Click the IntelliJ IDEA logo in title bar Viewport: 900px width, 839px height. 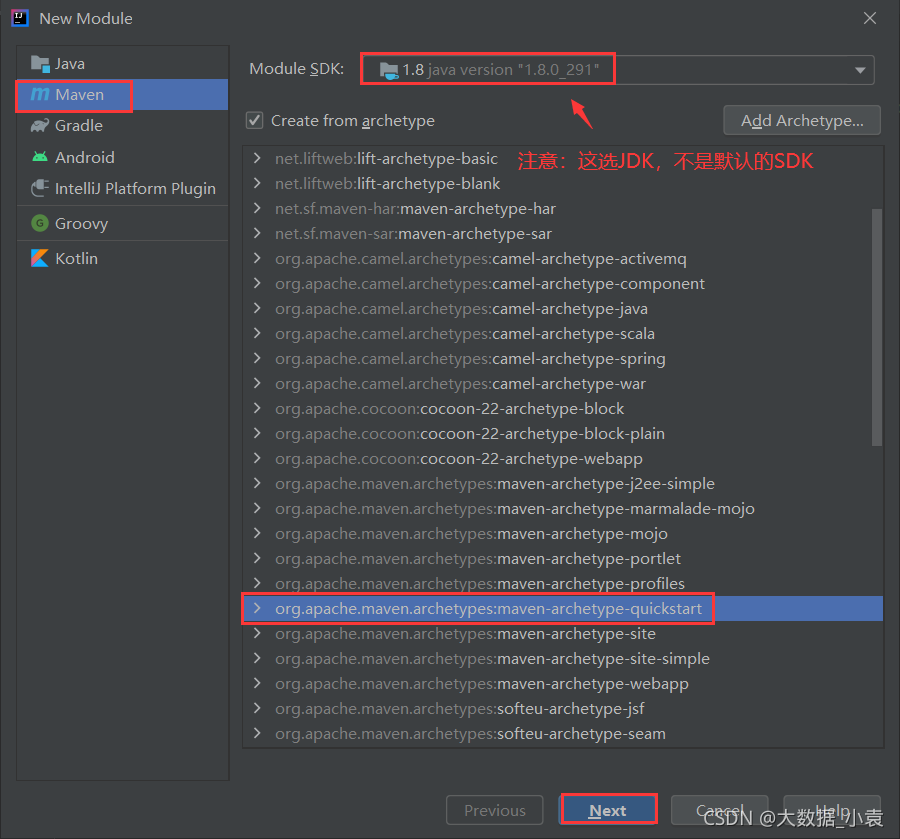point(20,18)
